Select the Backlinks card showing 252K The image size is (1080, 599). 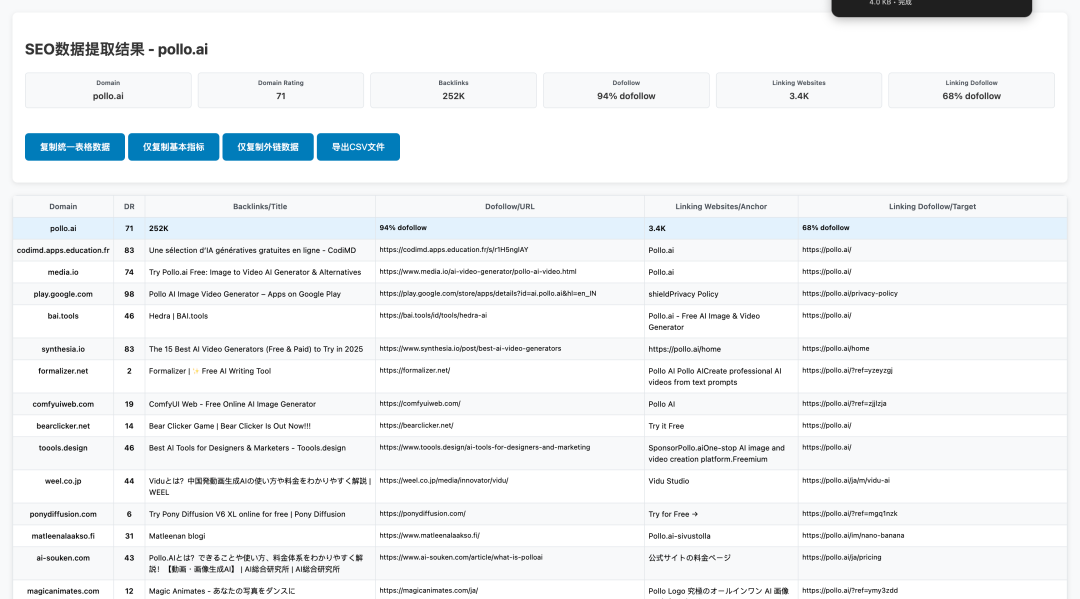(x=453, y=90)
